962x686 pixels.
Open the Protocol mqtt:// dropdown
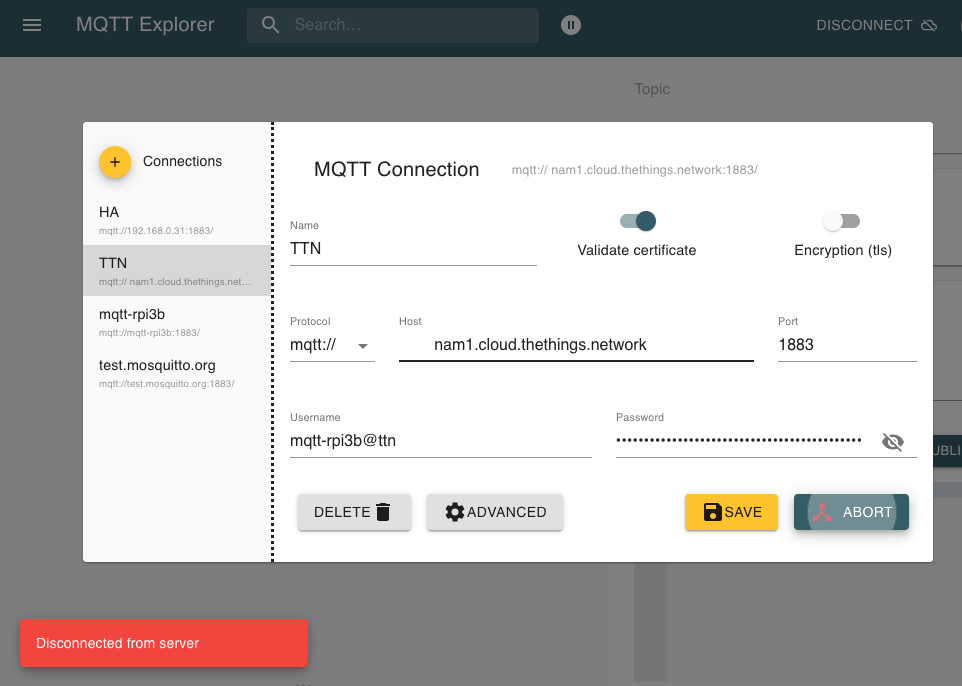point(332,345)
